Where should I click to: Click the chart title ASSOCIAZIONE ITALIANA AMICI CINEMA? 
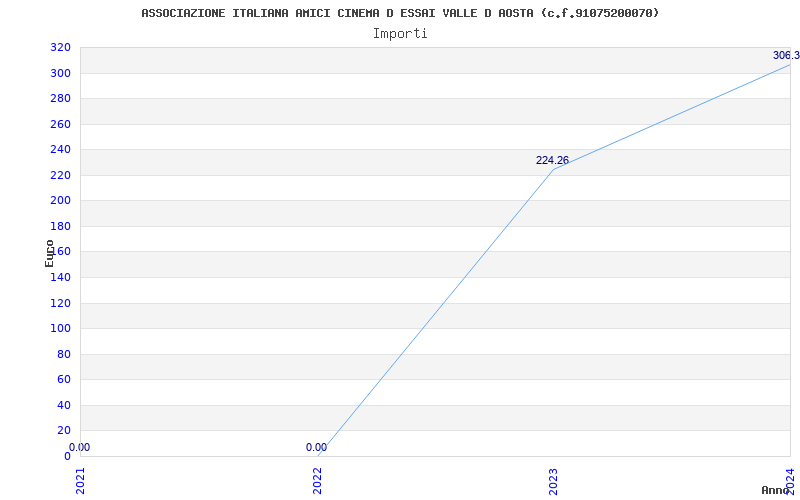[400, 13]
